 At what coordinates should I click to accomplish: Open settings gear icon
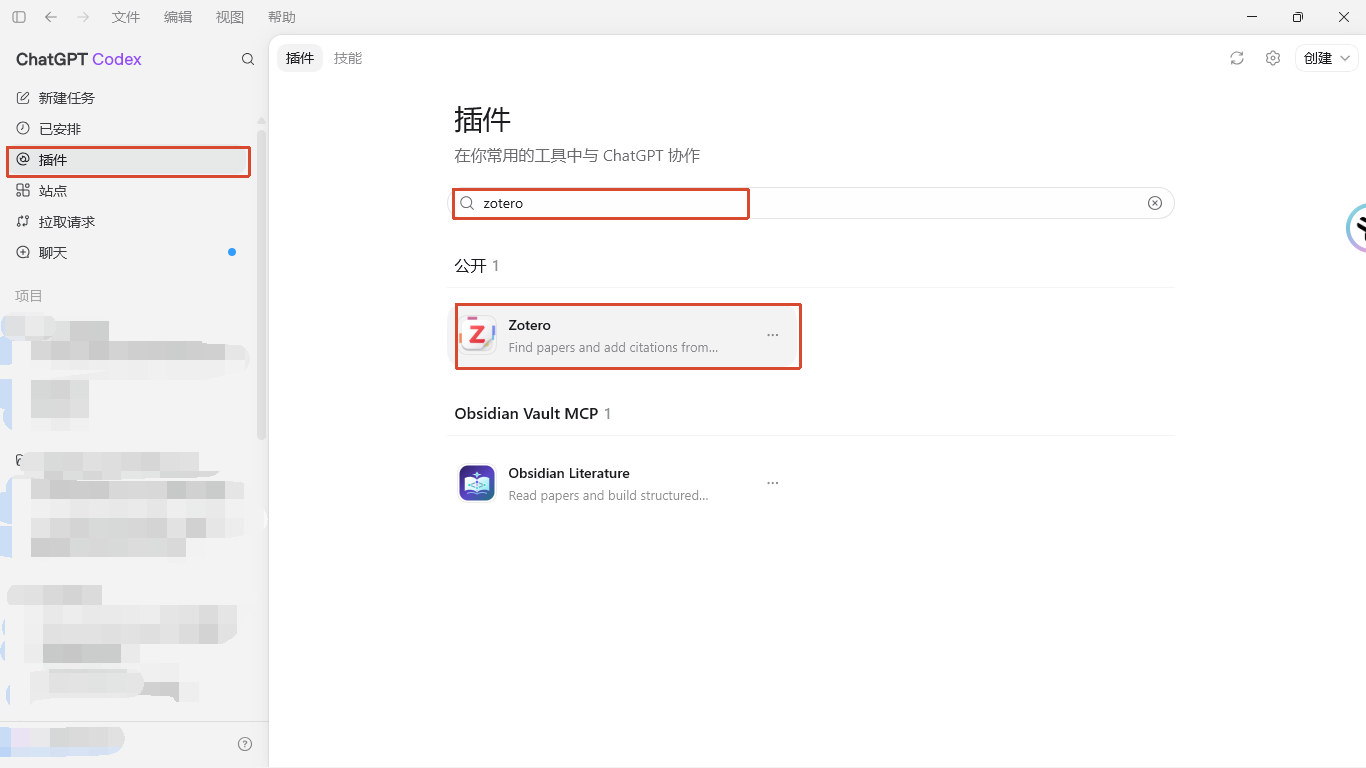tap(1273, 58)
